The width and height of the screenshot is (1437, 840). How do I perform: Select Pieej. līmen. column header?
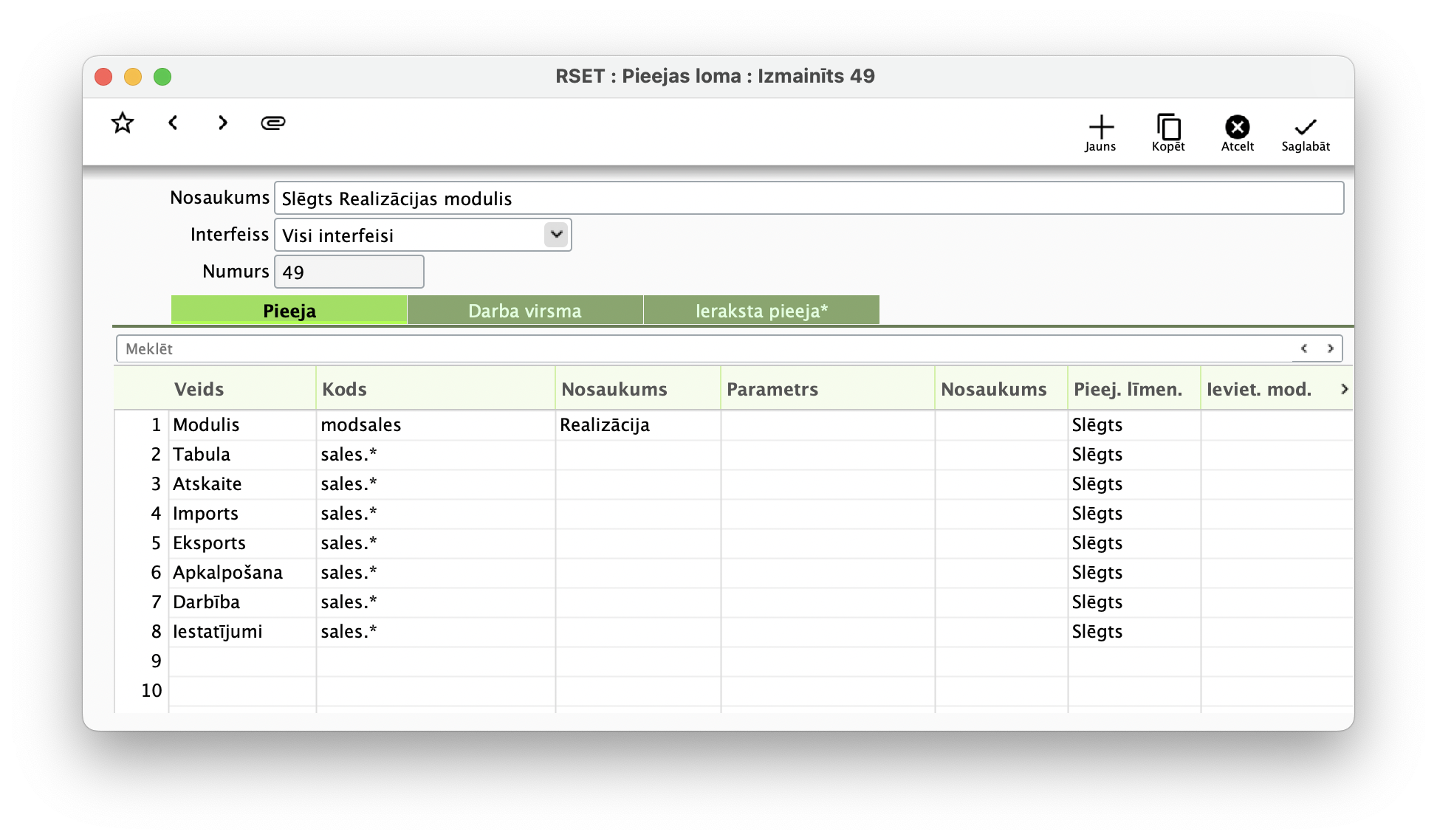click(x=1134, y=389)
